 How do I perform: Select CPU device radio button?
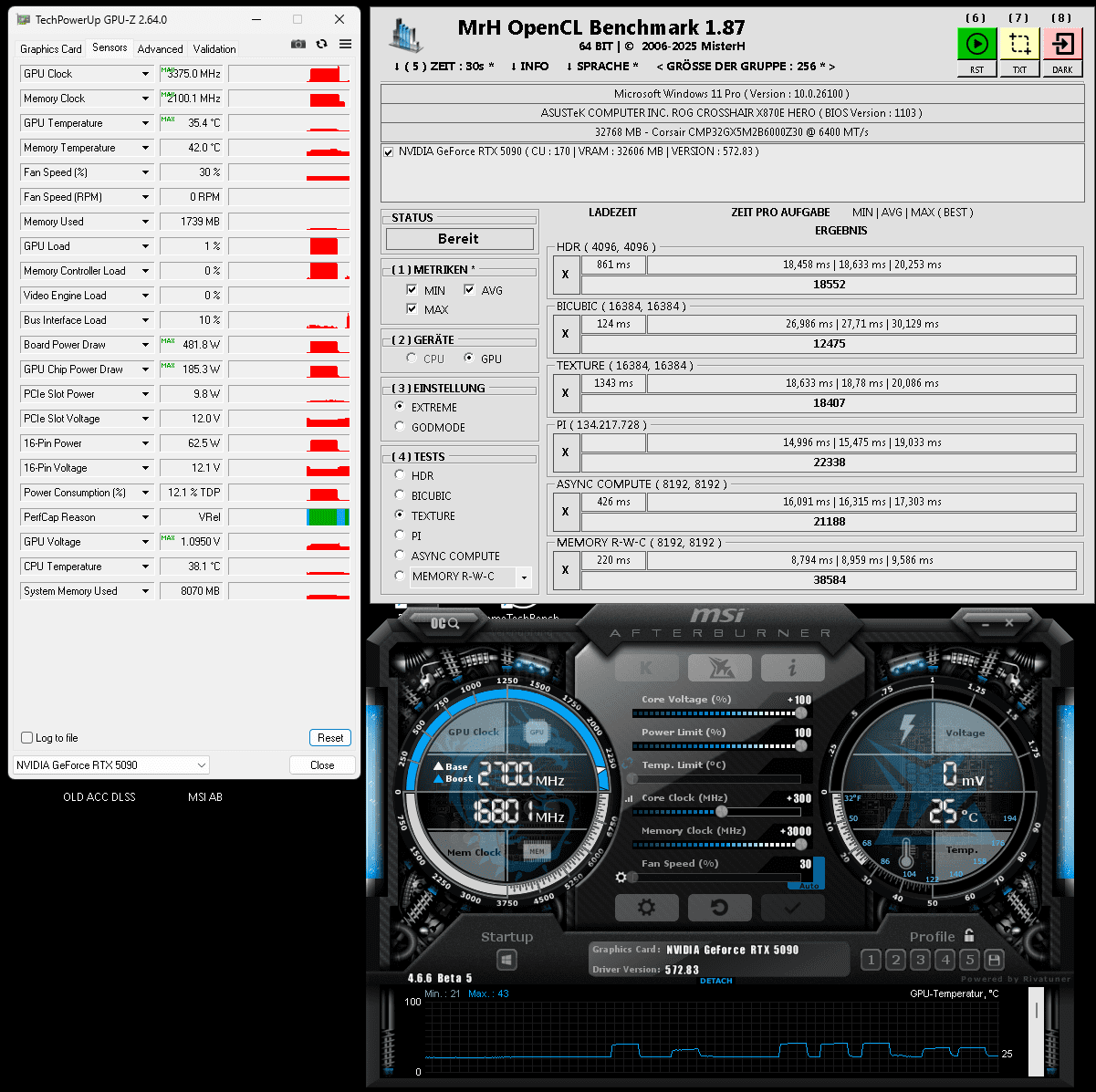click(x=412, y=359)
